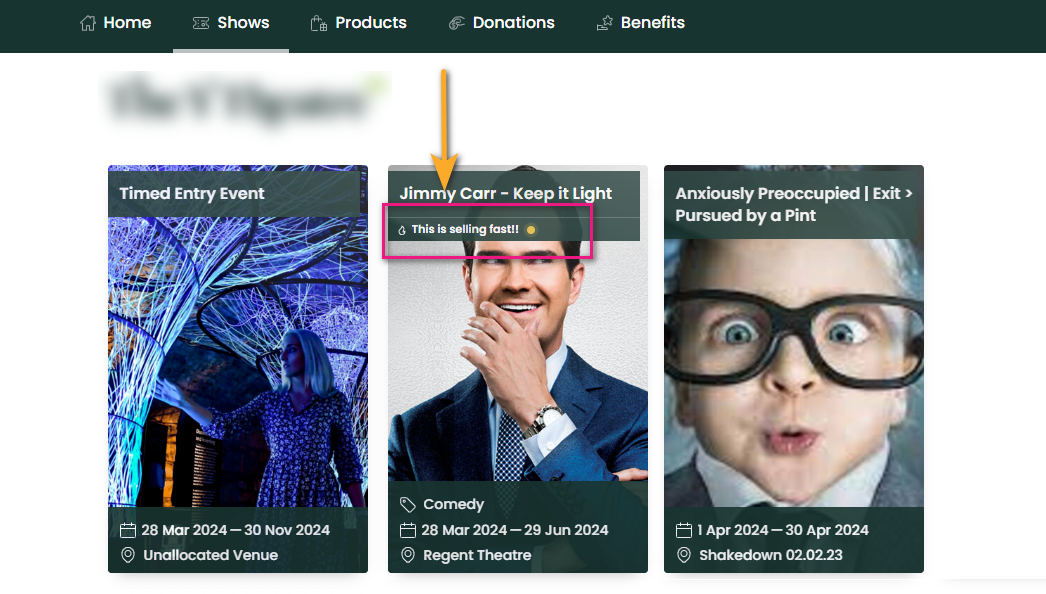Click the yellow availability dot indicator
This screenshot has width=1046, height=594.
click(531, 230)
